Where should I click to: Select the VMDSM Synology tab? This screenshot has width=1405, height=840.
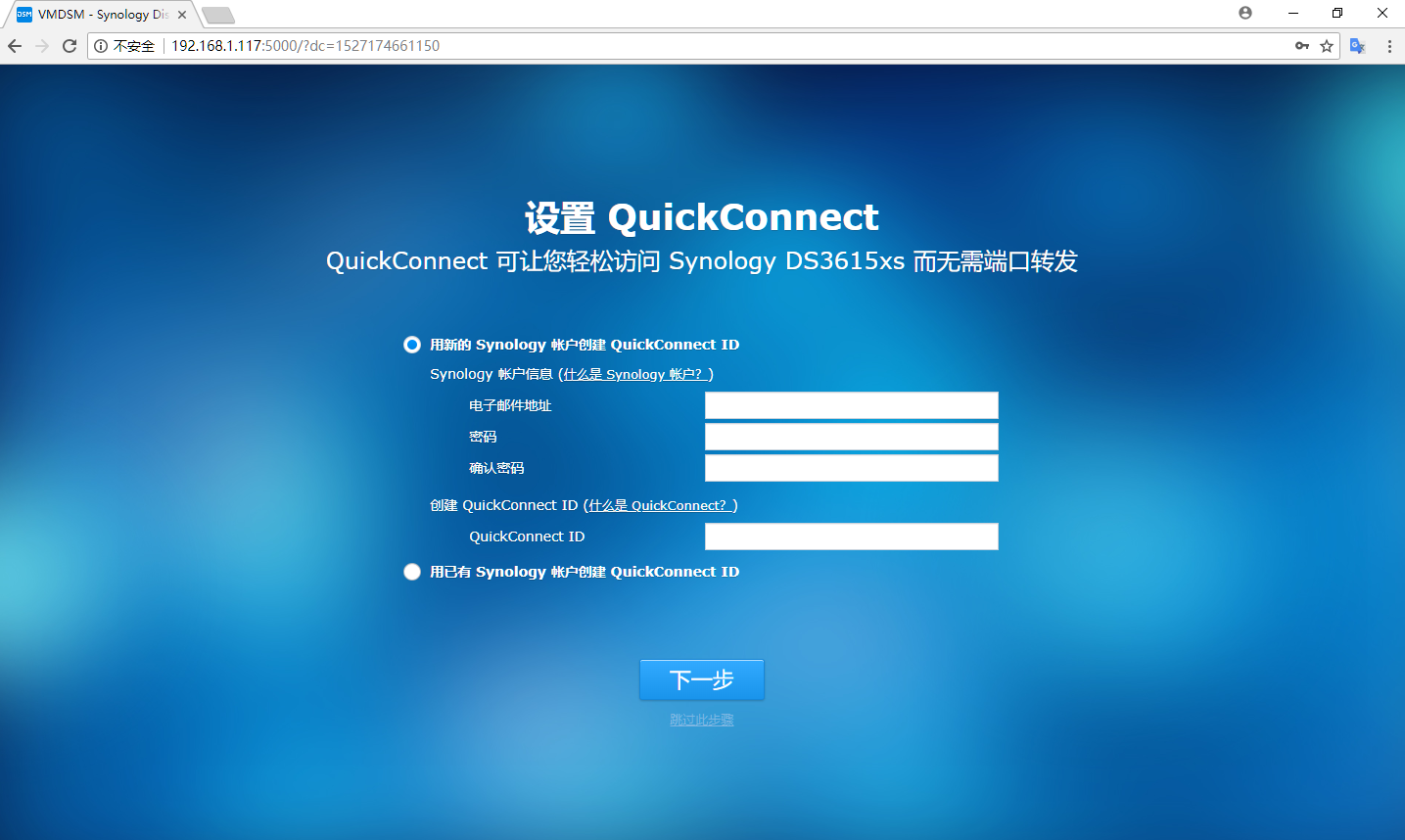click(x=102, y=15)
